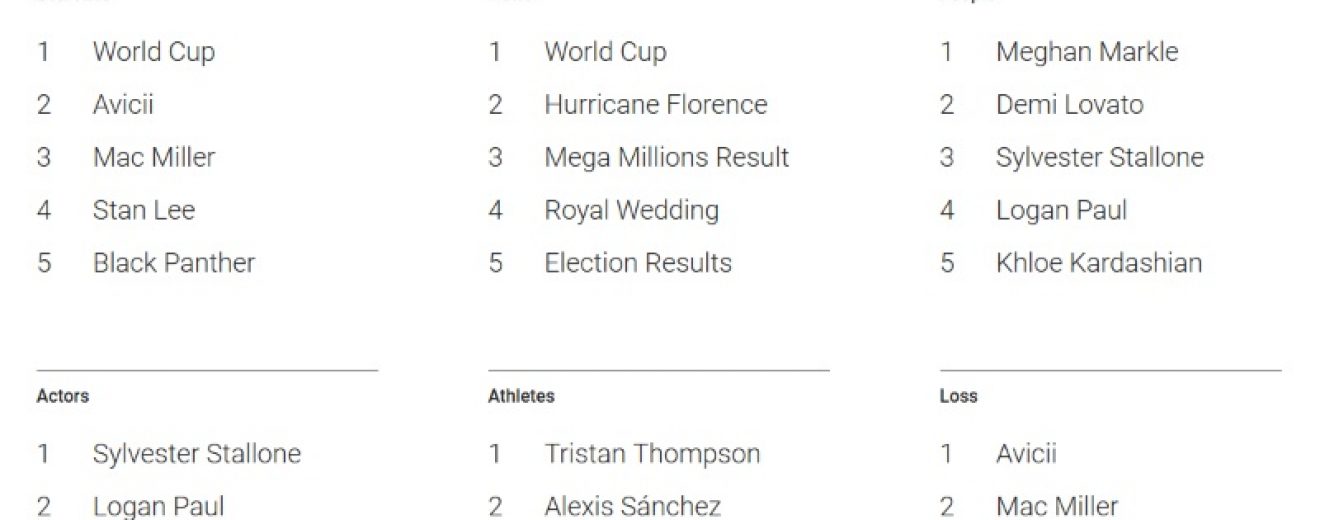Open the Stan Lee search result

click(144, 211)
